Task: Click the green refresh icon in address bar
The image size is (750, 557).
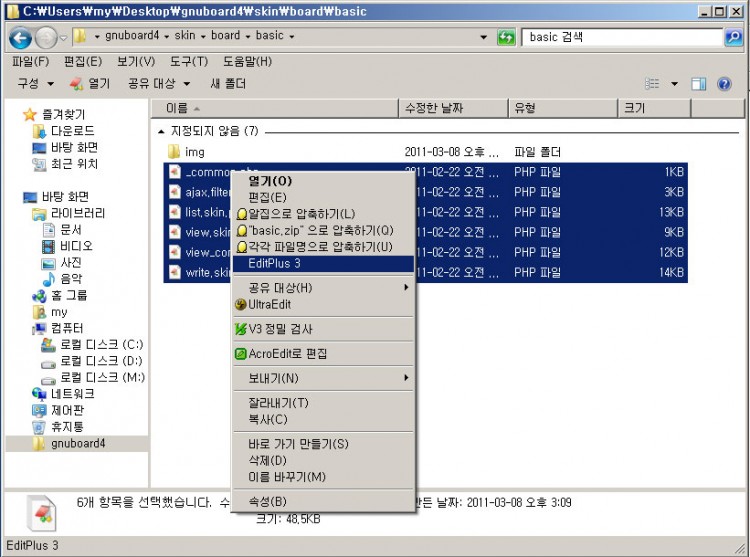Action: [x=506, y=37]
